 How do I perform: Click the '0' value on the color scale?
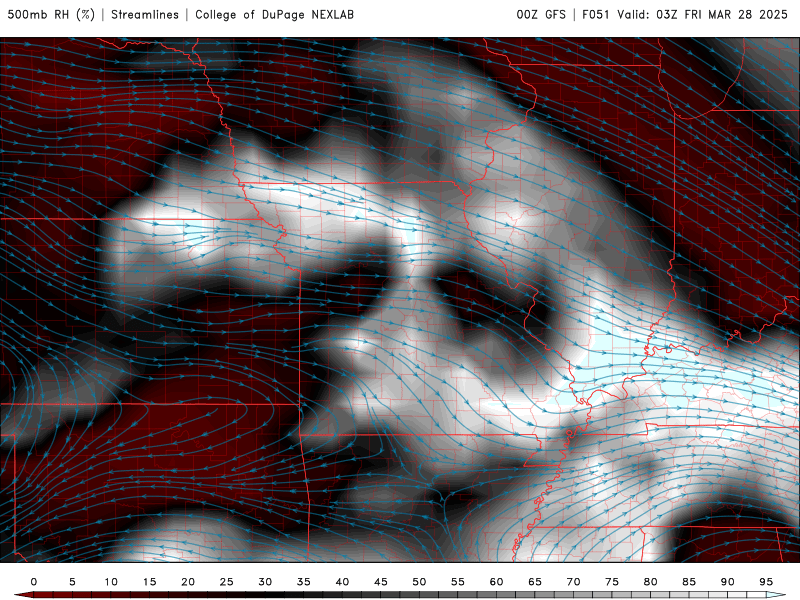[34, 582]
